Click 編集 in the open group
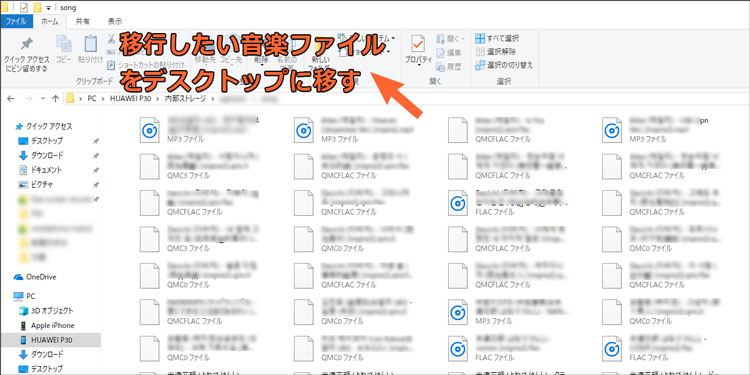 point(449,53)
